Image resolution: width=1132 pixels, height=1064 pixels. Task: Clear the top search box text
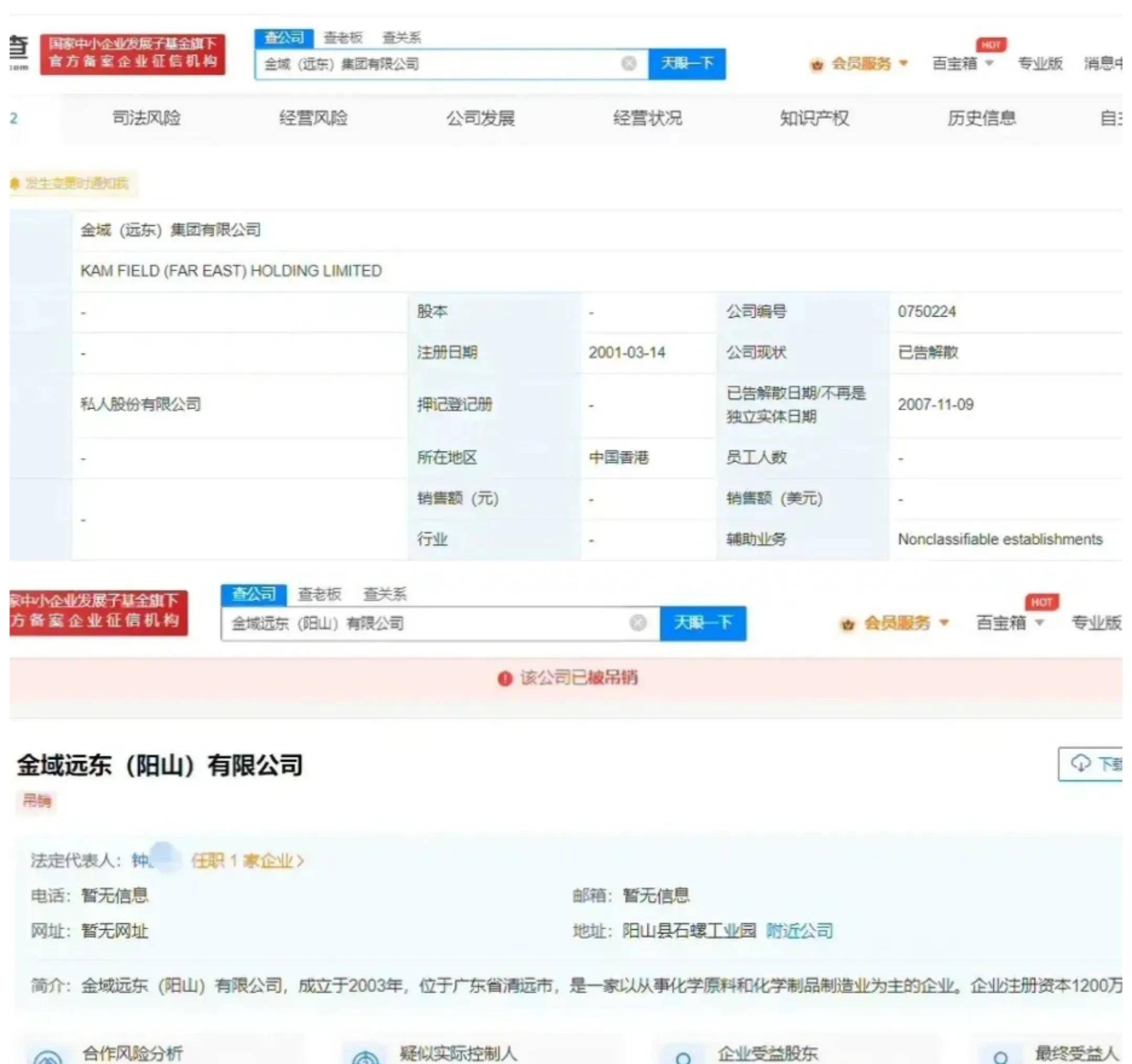point(628,63)
